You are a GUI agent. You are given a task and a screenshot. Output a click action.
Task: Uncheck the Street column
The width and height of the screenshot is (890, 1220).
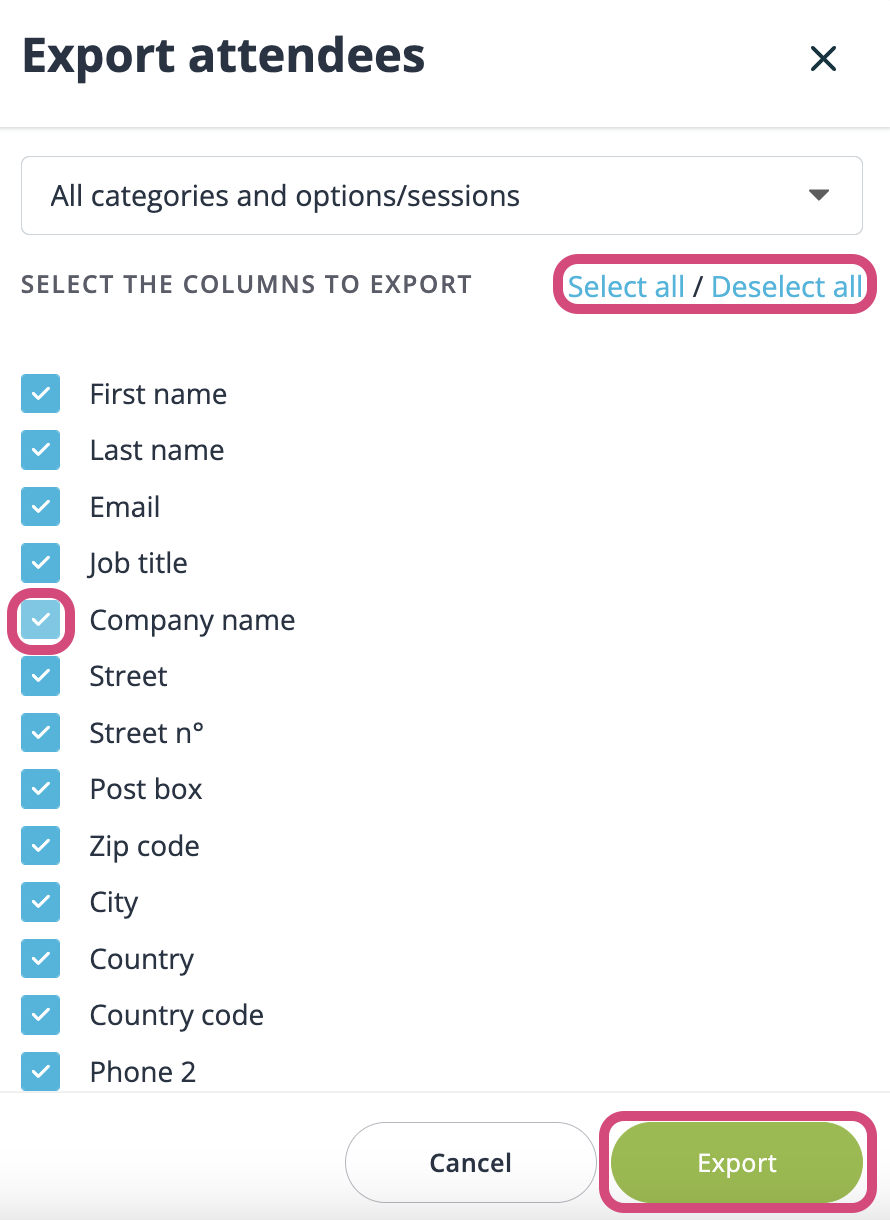(40, 676)
